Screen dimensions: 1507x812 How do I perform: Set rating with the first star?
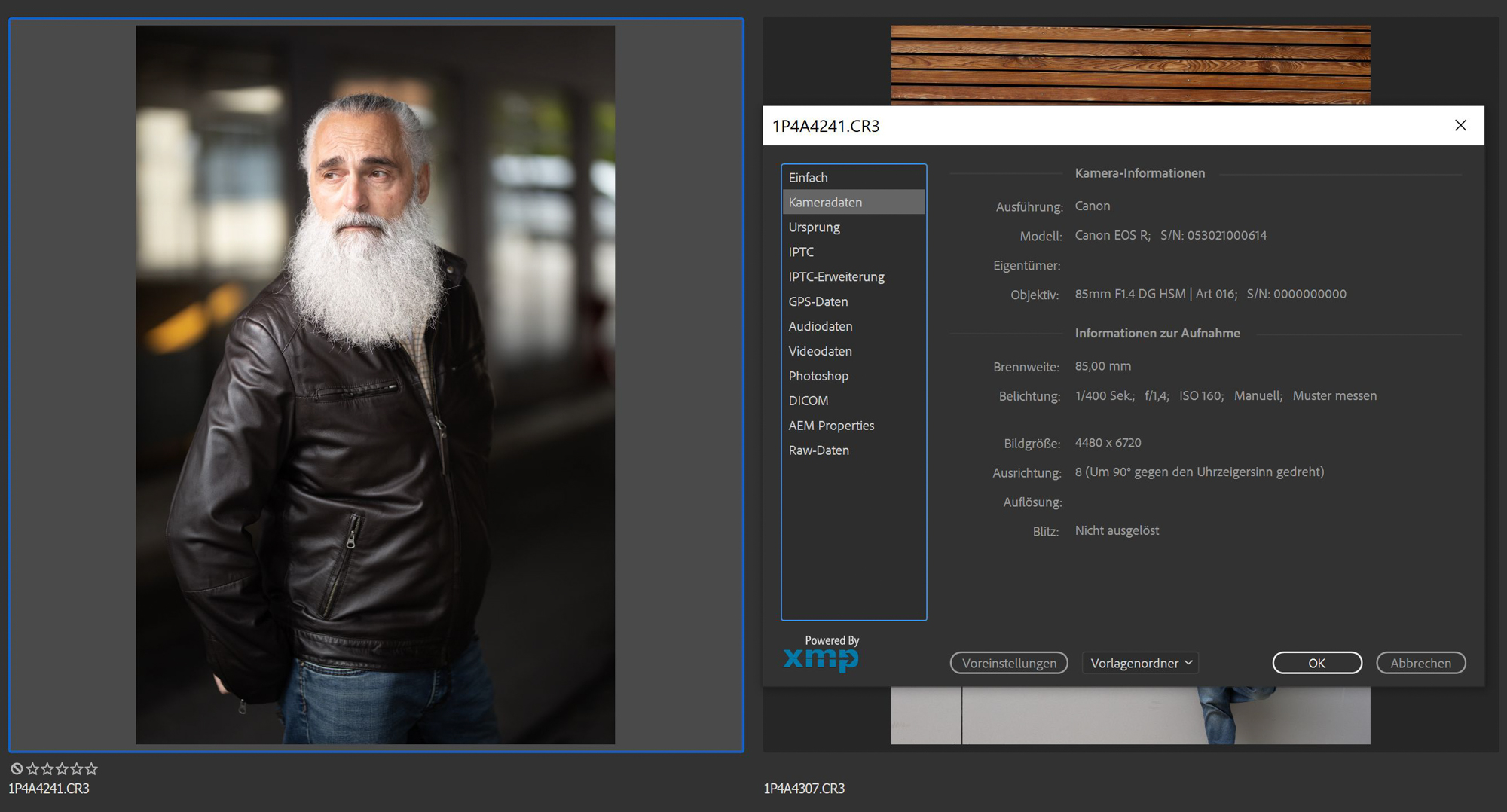pos(32,768)
